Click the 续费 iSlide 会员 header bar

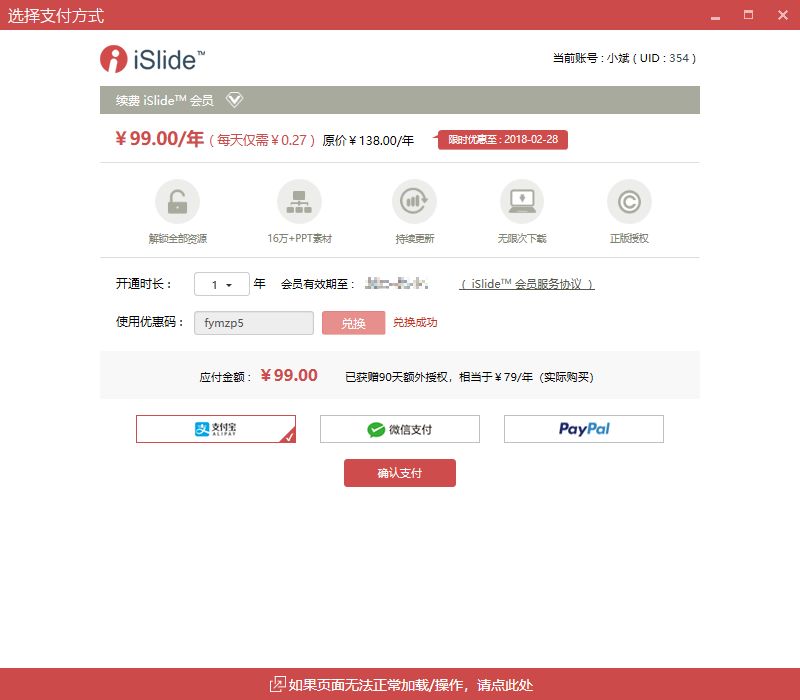[x=400, y=100]
